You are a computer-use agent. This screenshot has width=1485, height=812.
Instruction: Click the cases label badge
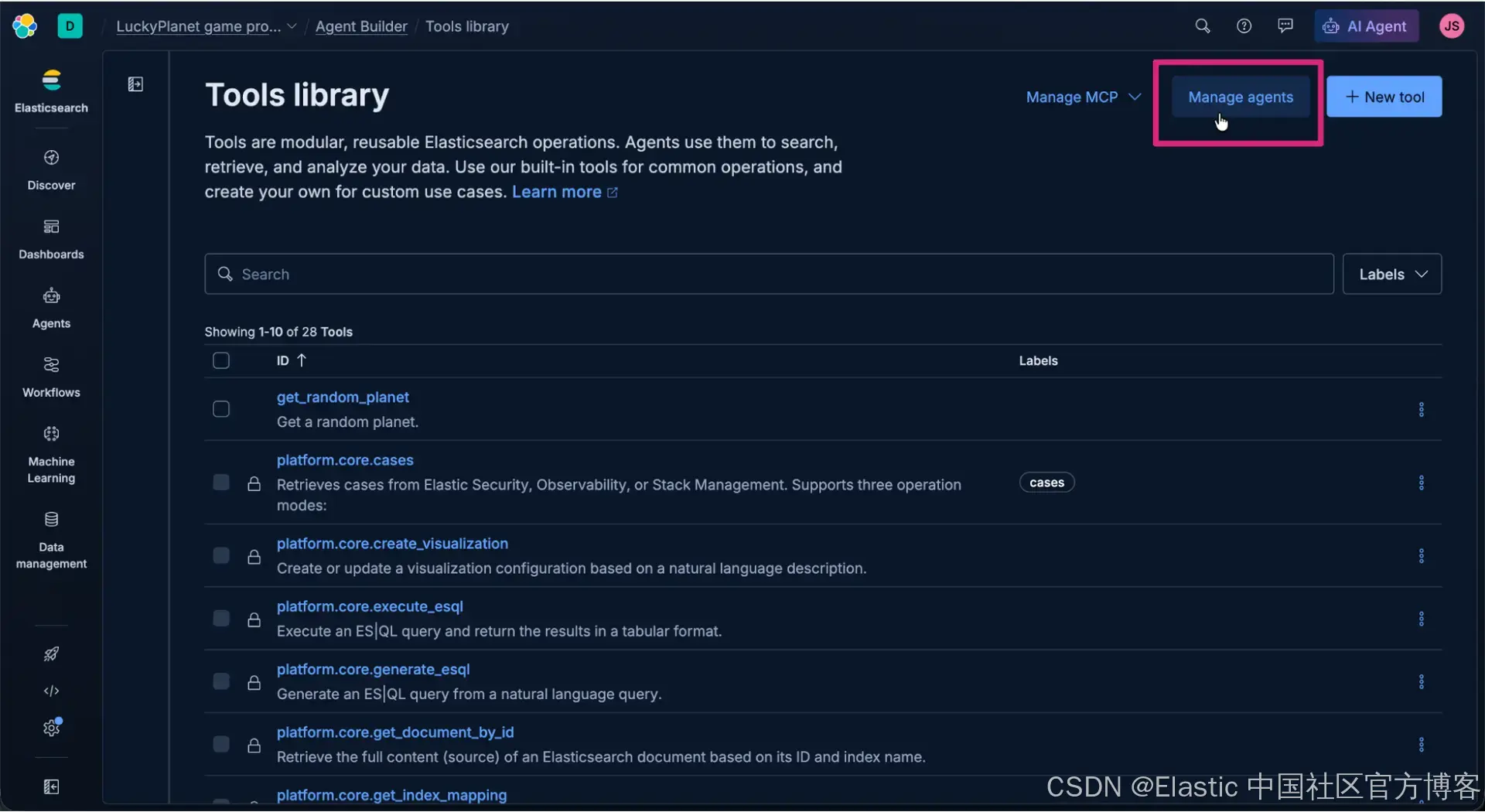1046,483
